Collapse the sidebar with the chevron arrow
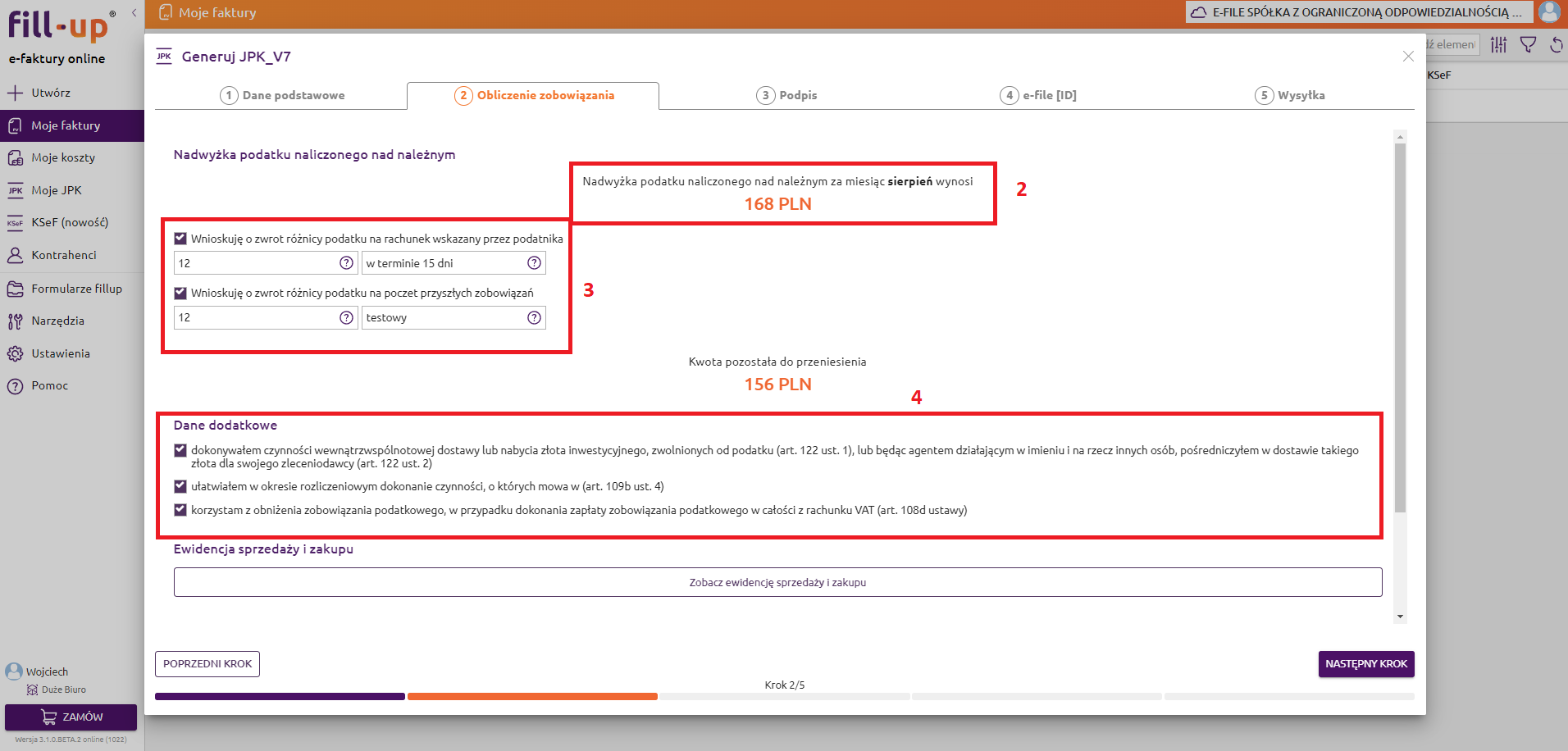This screenshot has width=1568, height=751. [134, 12]
